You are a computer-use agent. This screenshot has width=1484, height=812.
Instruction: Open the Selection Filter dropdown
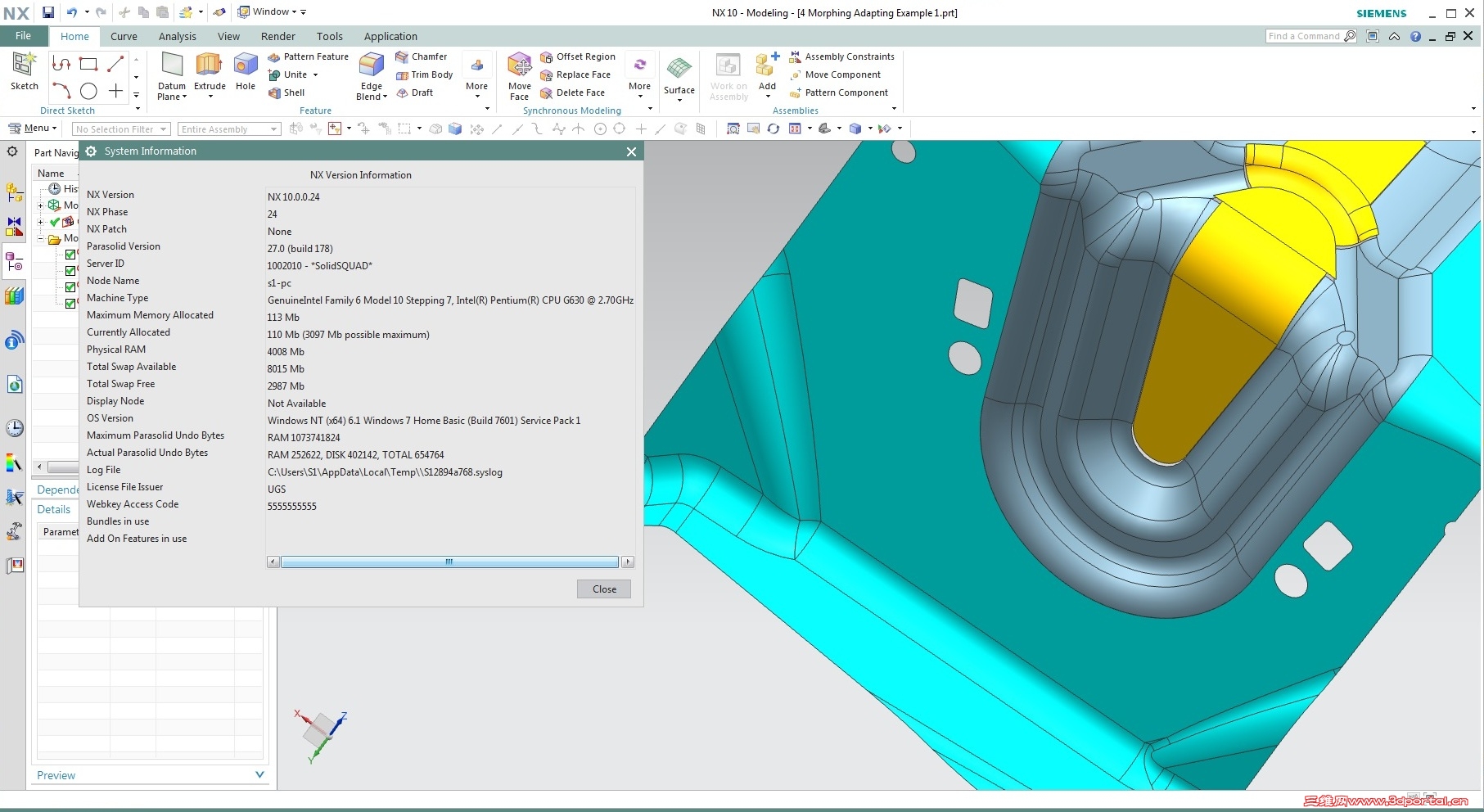(163, 129)
